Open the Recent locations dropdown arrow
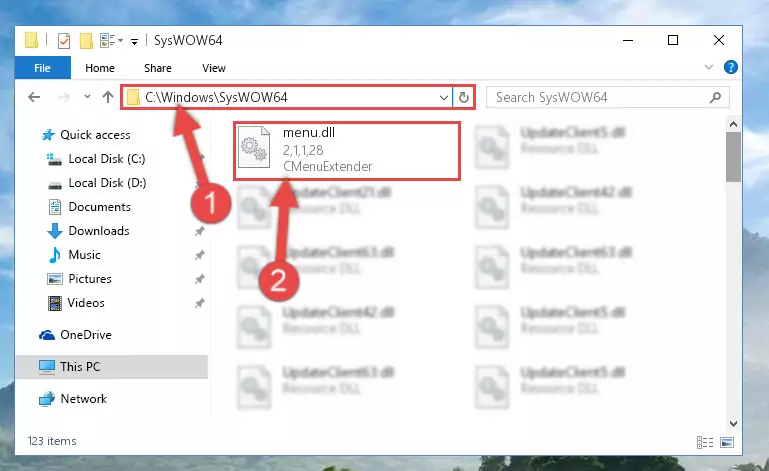The image size is (769, 471). click(x=87, y=97)
